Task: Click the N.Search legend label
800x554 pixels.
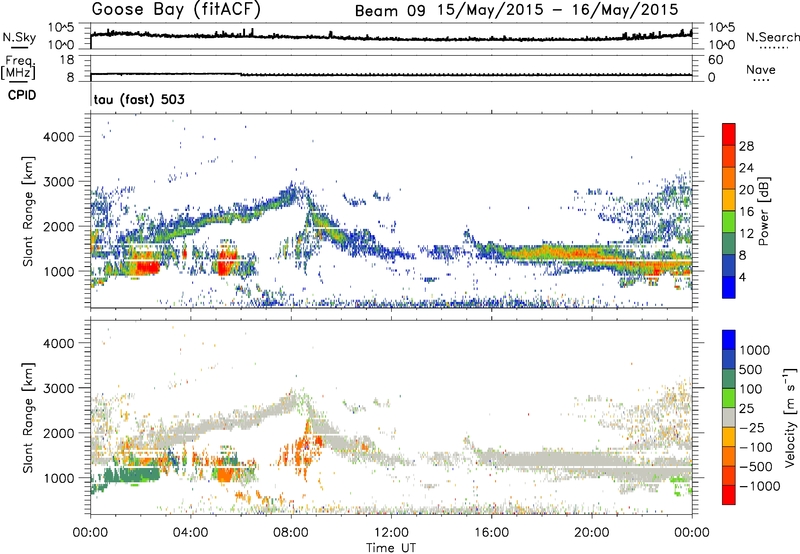Action: coord(772,37)
